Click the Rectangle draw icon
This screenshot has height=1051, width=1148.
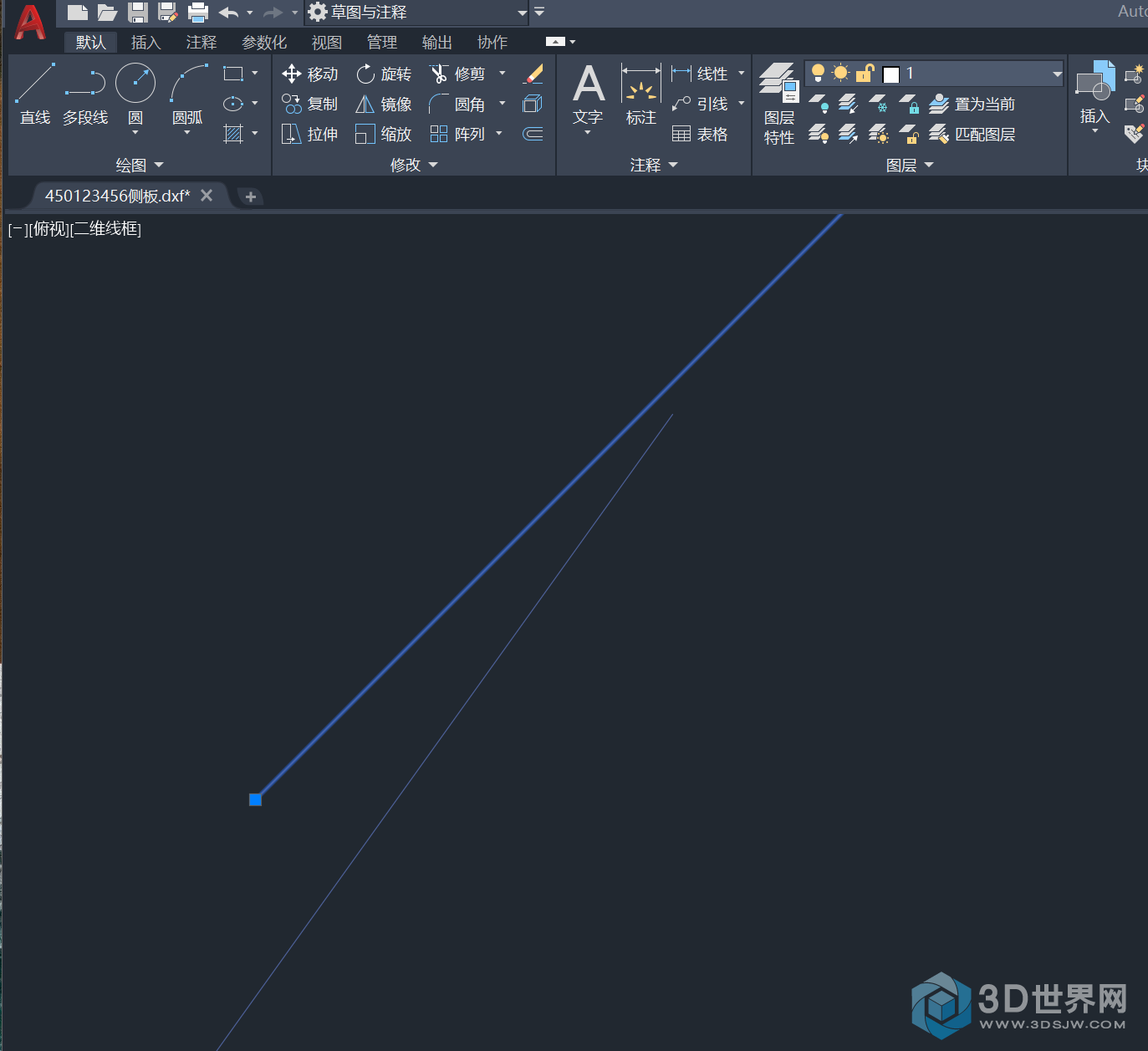click(233, 74)
